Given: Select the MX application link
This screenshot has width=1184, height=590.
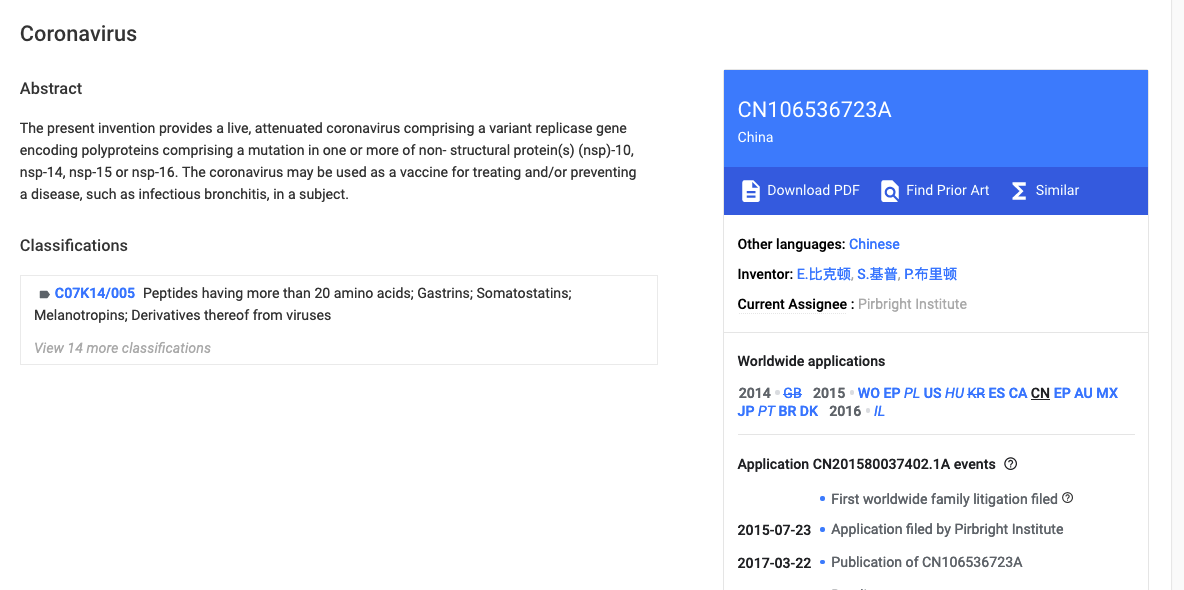Looking at the screenshot, I should (x=1106, y=393).
